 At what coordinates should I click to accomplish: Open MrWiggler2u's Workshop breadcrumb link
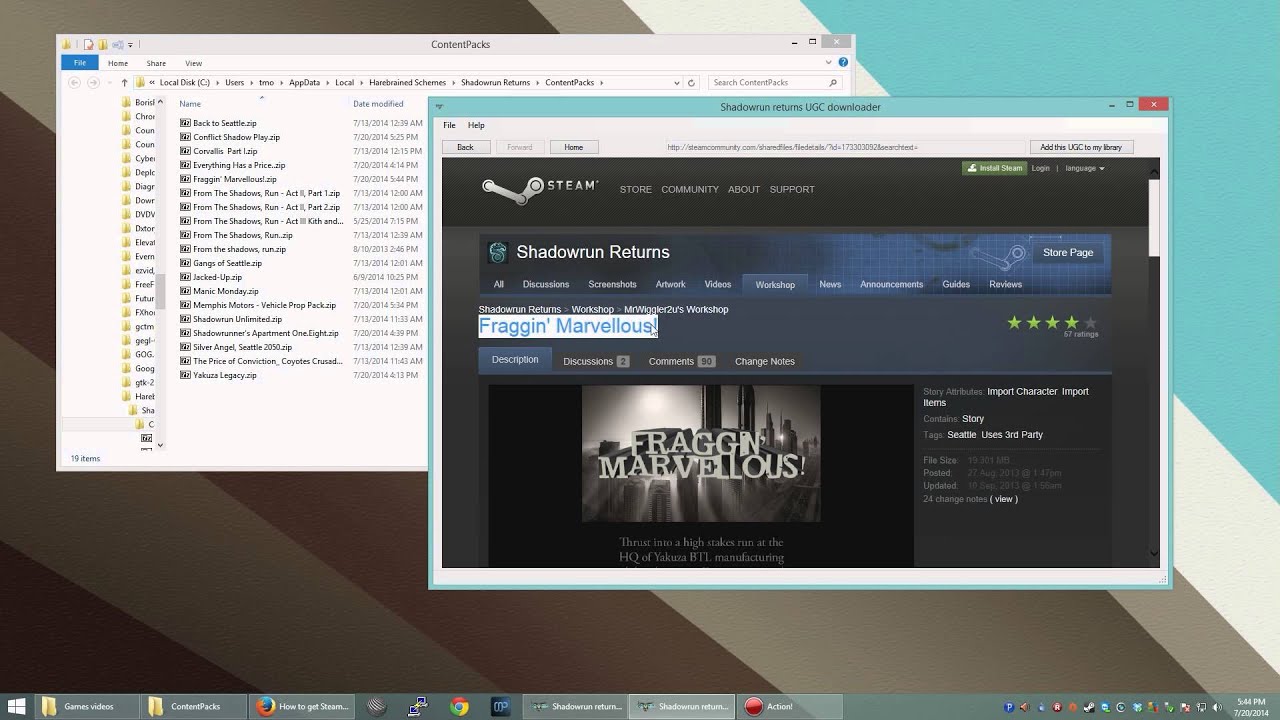click(x=676, y=309)
